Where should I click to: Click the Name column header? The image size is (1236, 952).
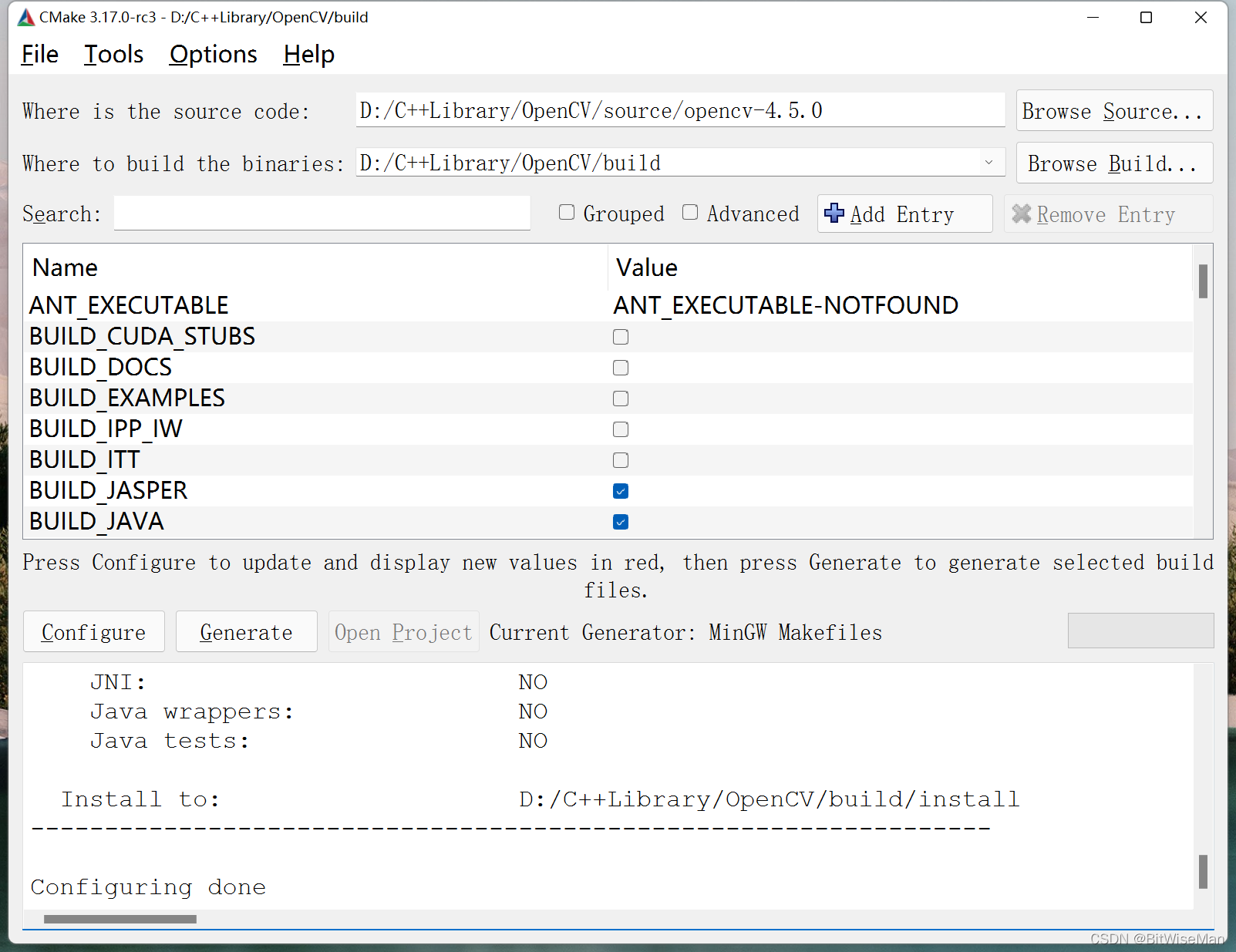pos(316,267)
